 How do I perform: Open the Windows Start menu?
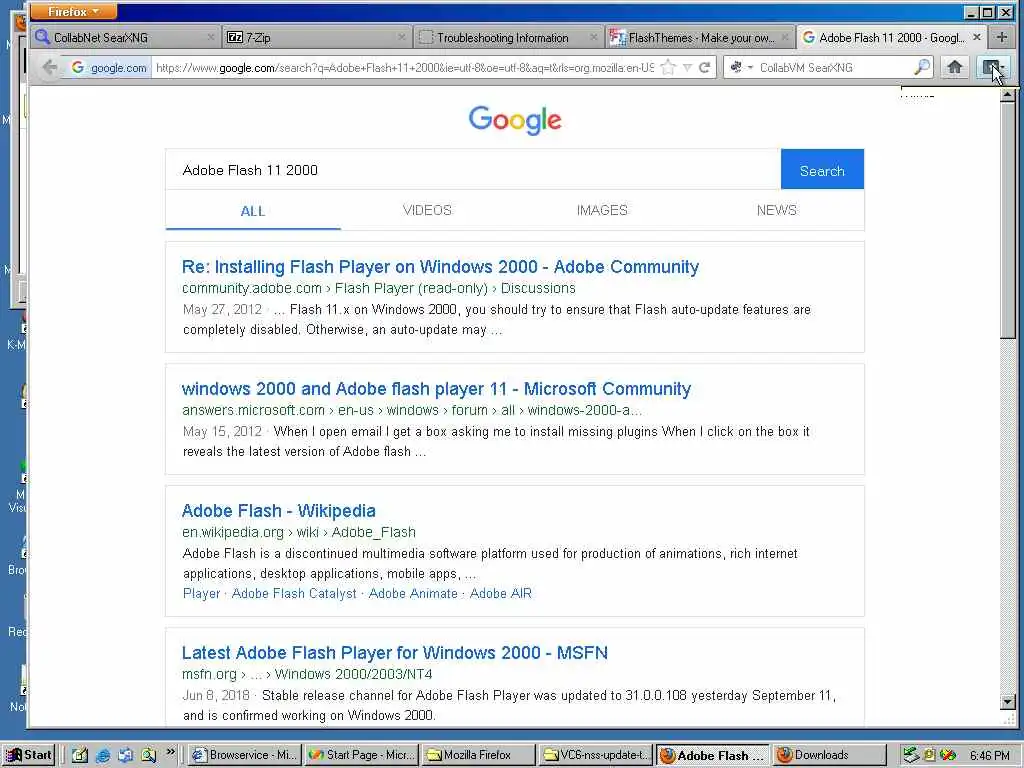click(x=29, y=755)
